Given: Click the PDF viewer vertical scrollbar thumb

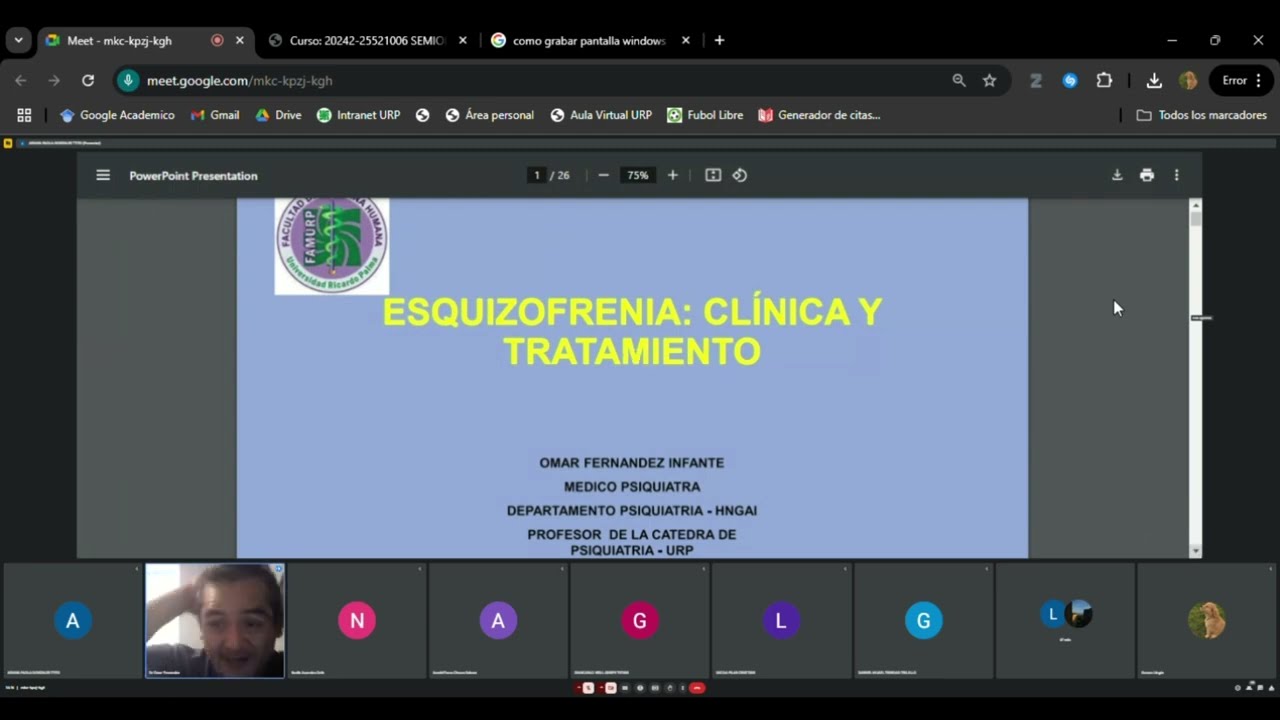Looking at the screenshot, I should click(1195, 219).
